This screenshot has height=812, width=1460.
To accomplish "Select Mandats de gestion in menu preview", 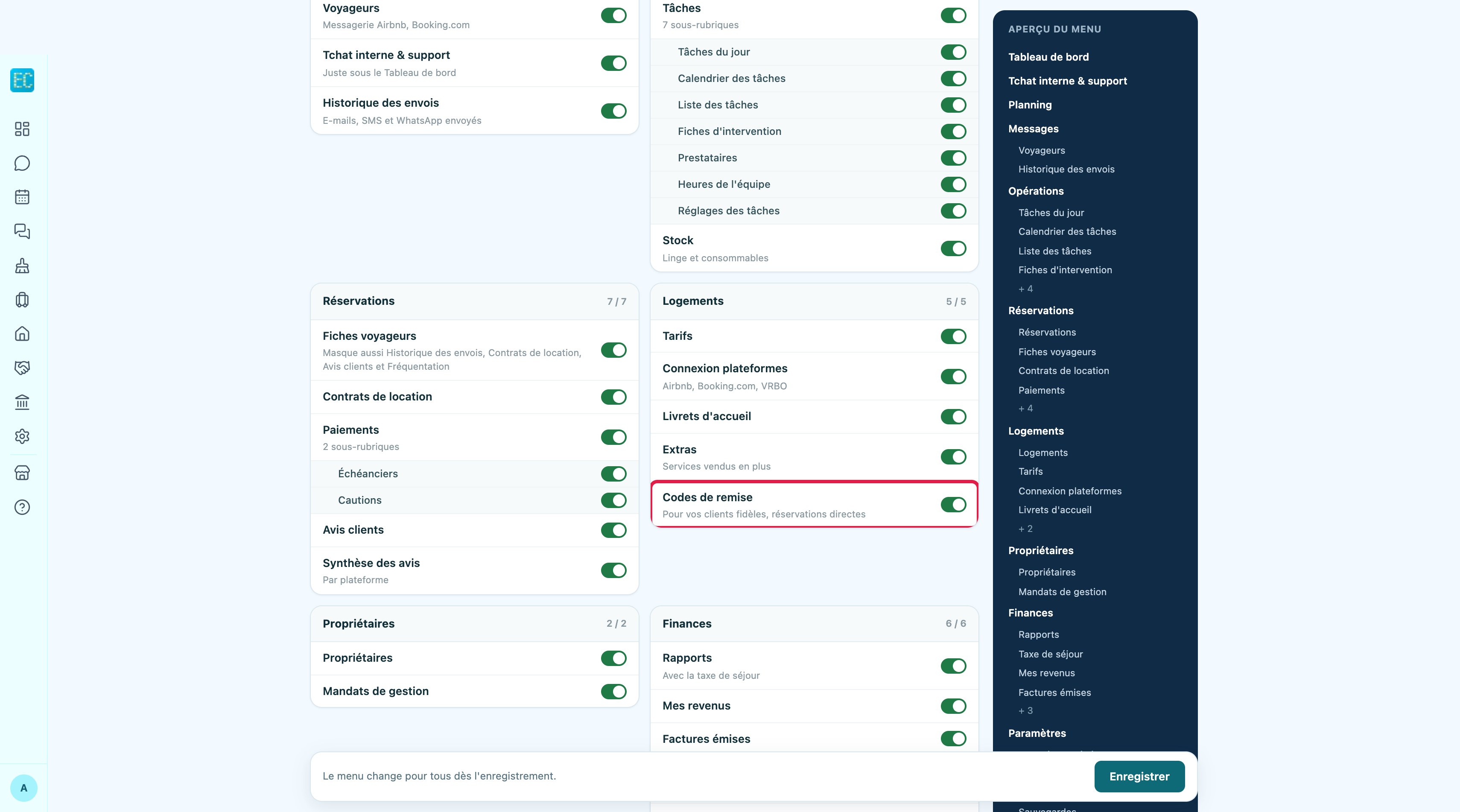I will click(1062, 592).
